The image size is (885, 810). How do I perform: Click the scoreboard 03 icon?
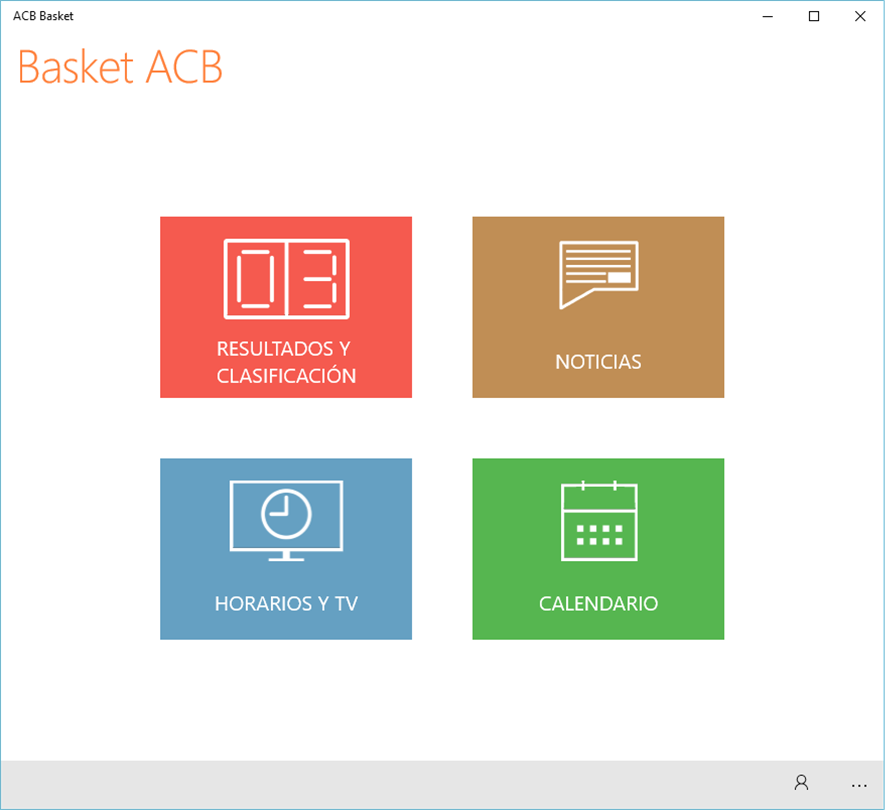(286, 279)
